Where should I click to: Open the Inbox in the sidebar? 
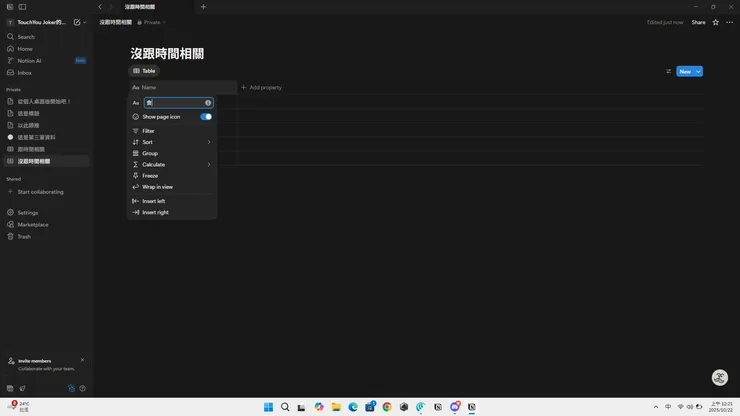(46, 73)
